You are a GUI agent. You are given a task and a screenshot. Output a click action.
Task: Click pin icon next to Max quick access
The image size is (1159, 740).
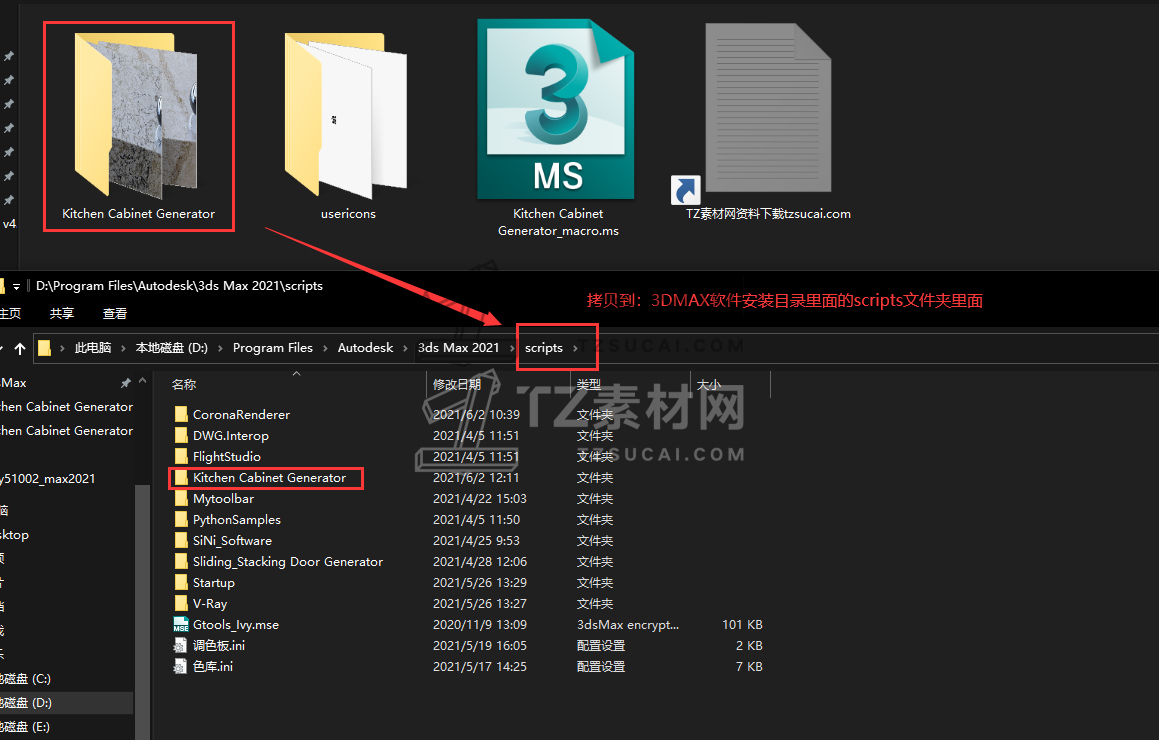tap(126, 383)
